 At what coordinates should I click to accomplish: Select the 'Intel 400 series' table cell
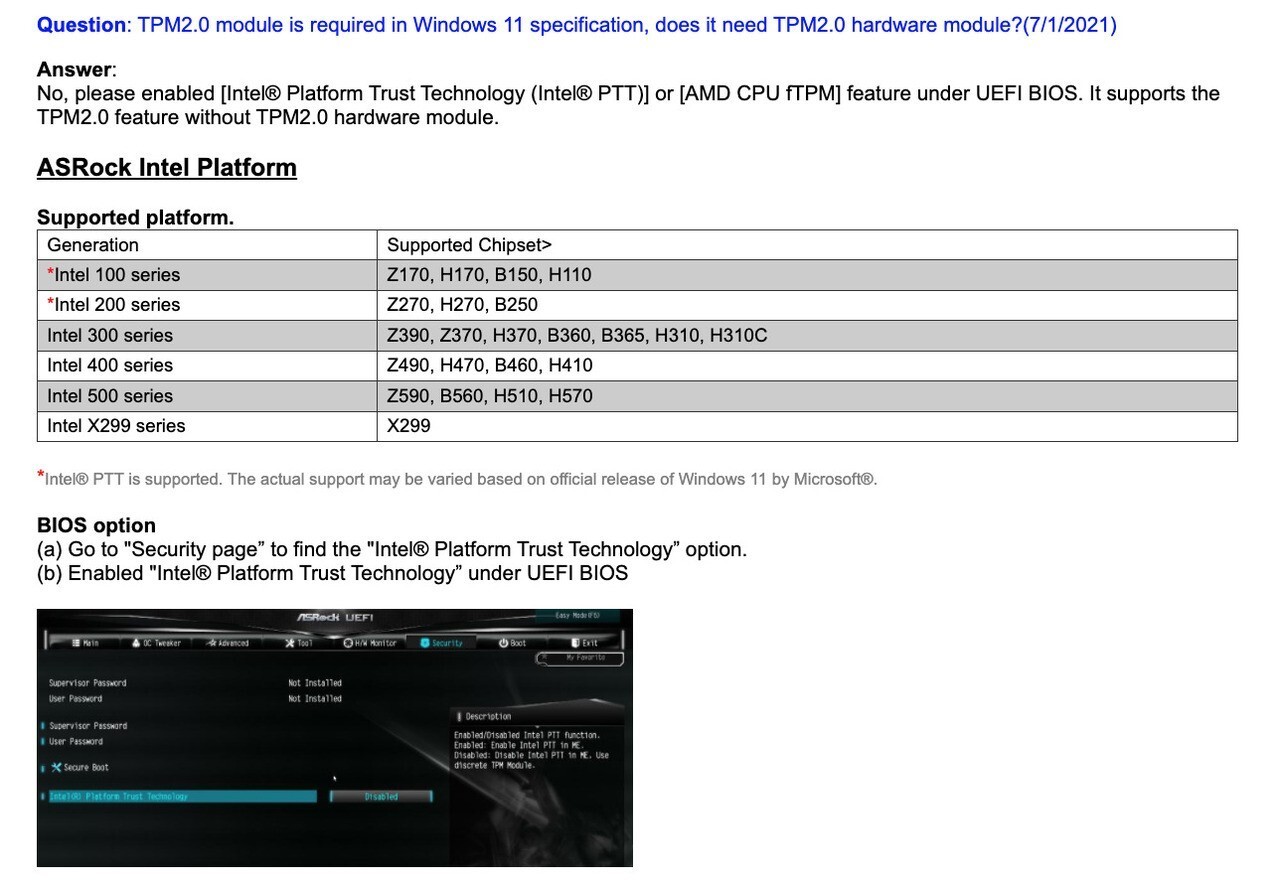click(x=207, y=365)
